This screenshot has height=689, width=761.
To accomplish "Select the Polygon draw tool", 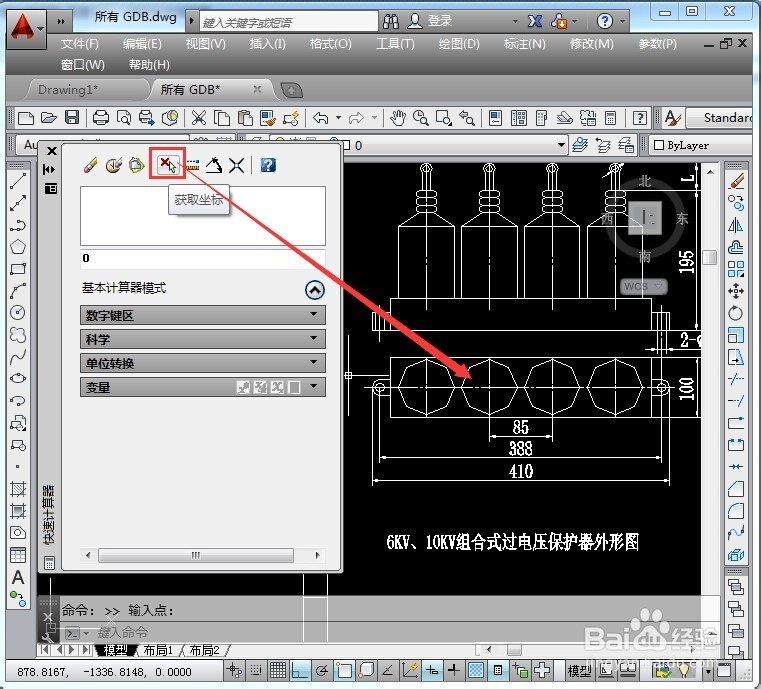I will point(18,246).
